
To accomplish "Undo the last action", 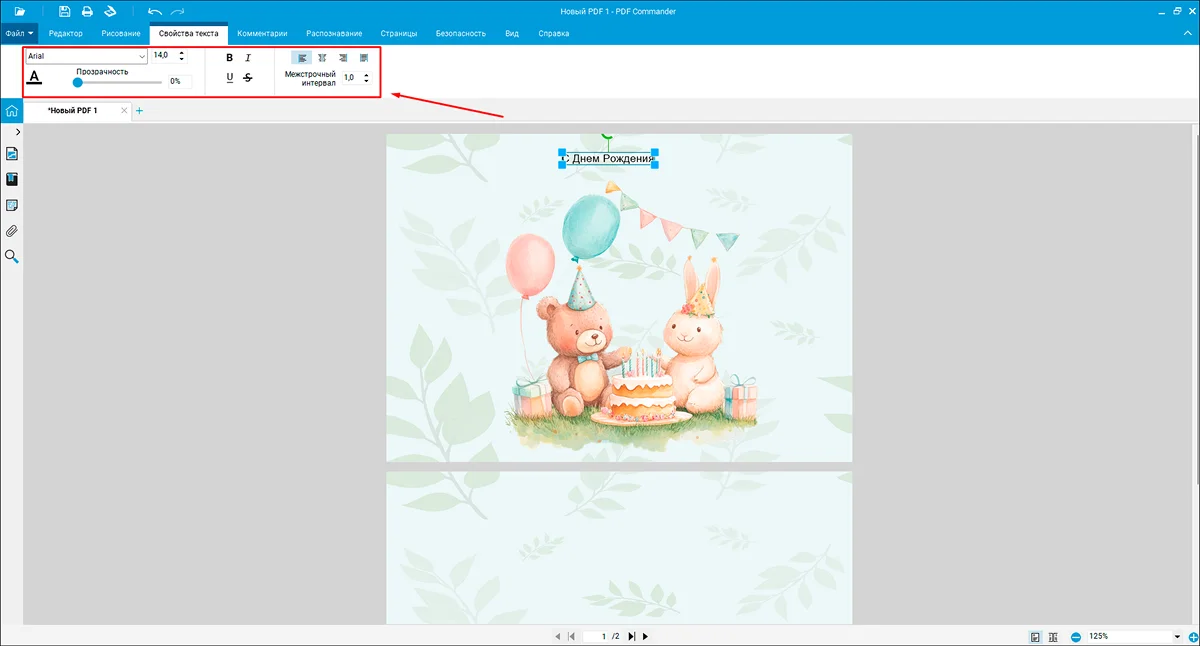I will coord(155,11).
